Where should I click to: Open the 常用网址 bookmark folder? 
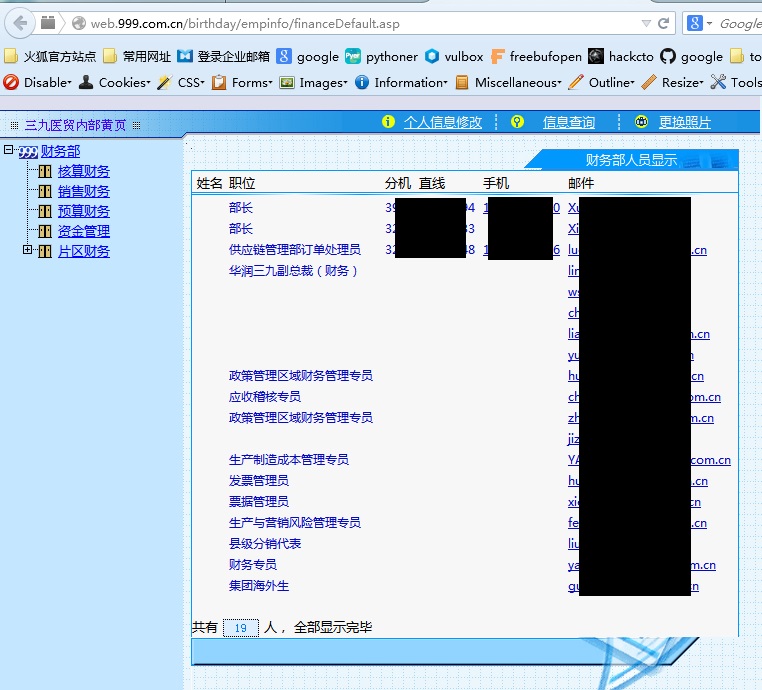(137, 57)
